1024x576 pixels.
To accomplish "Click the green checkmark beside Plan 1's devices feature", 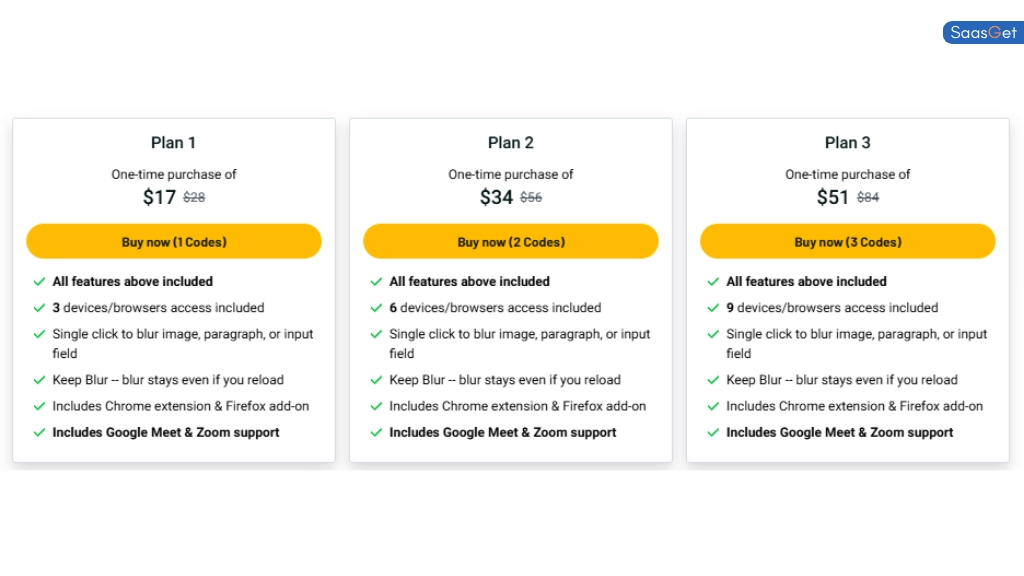I will [x=40, y=308].
